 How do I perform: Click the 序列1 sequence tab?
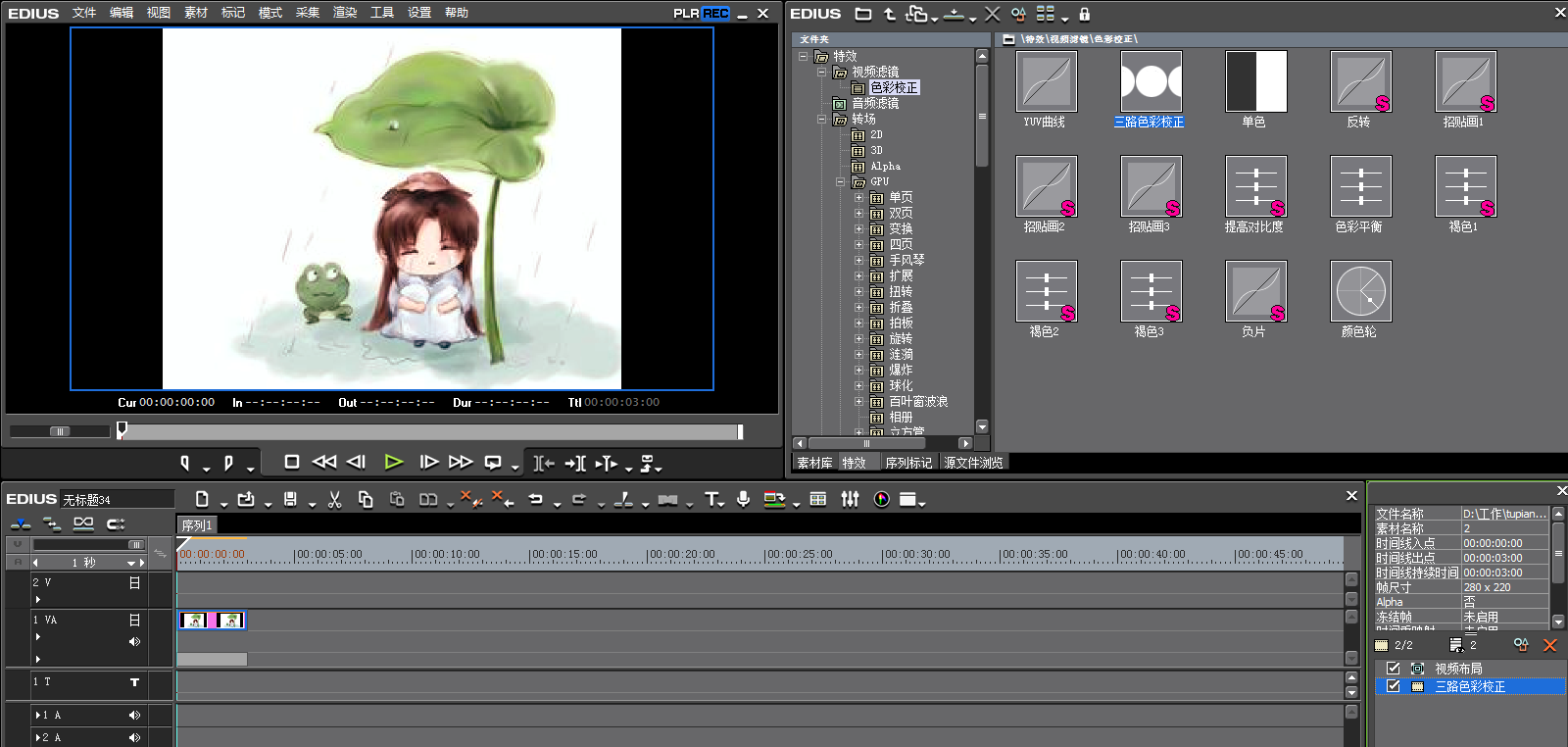click(x=196, y=525)
